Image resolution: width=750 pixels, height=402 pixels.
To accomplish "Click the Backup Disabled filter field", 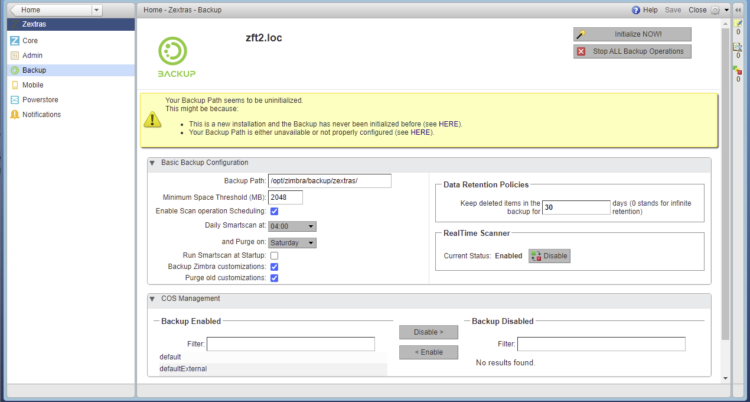I will 601,344.
